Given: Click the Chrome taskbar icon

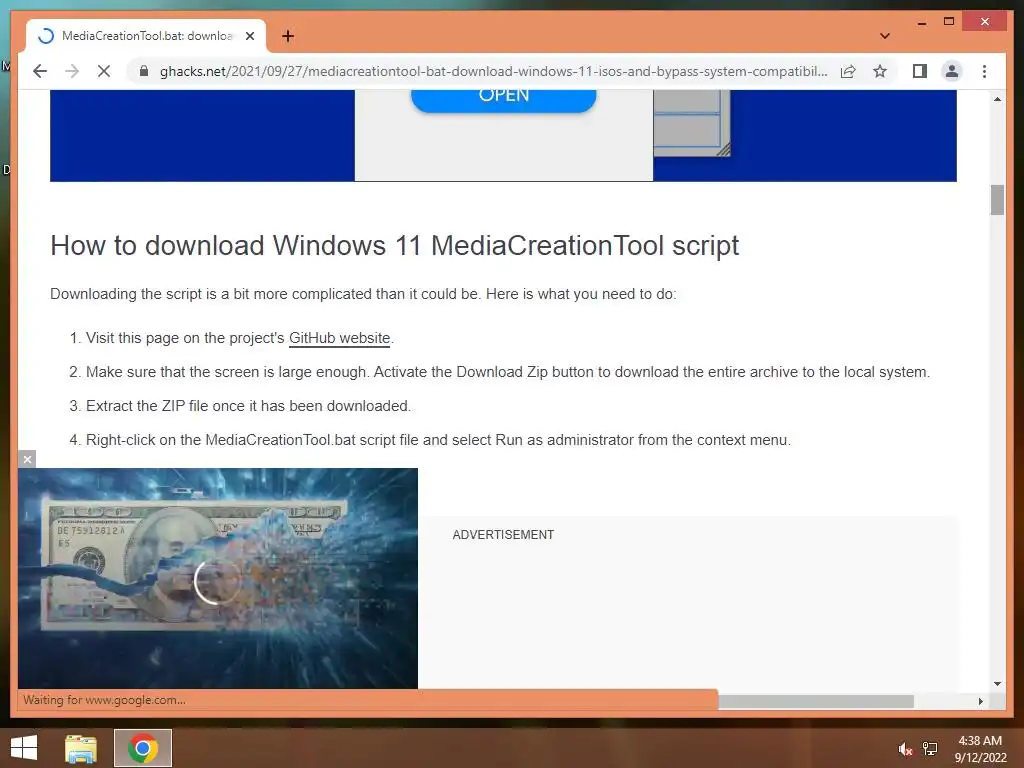Looking at the screenshot, I should [x=143, y=748].
